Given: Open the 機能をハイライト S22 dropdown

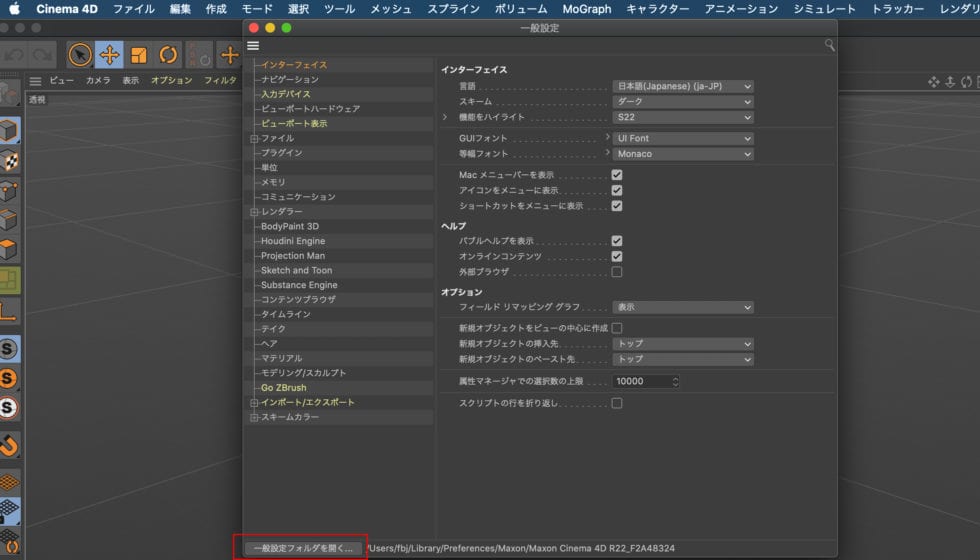Looking at the screenshot, I should tap(683, 117).
